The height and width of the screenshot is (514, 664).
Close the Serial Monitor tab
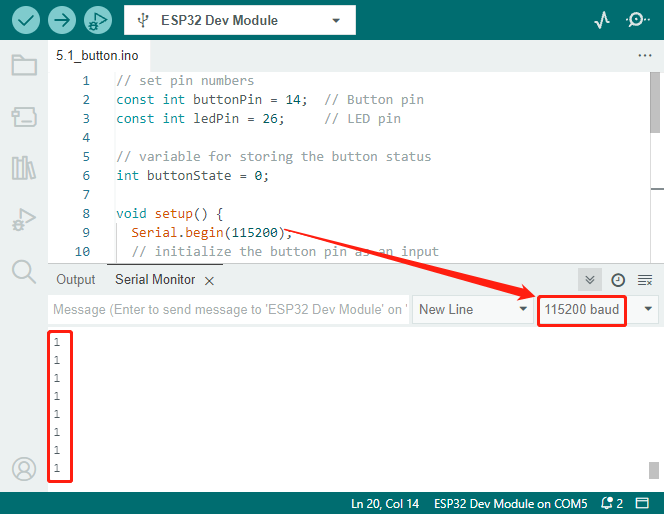click(x=209, y=281)
